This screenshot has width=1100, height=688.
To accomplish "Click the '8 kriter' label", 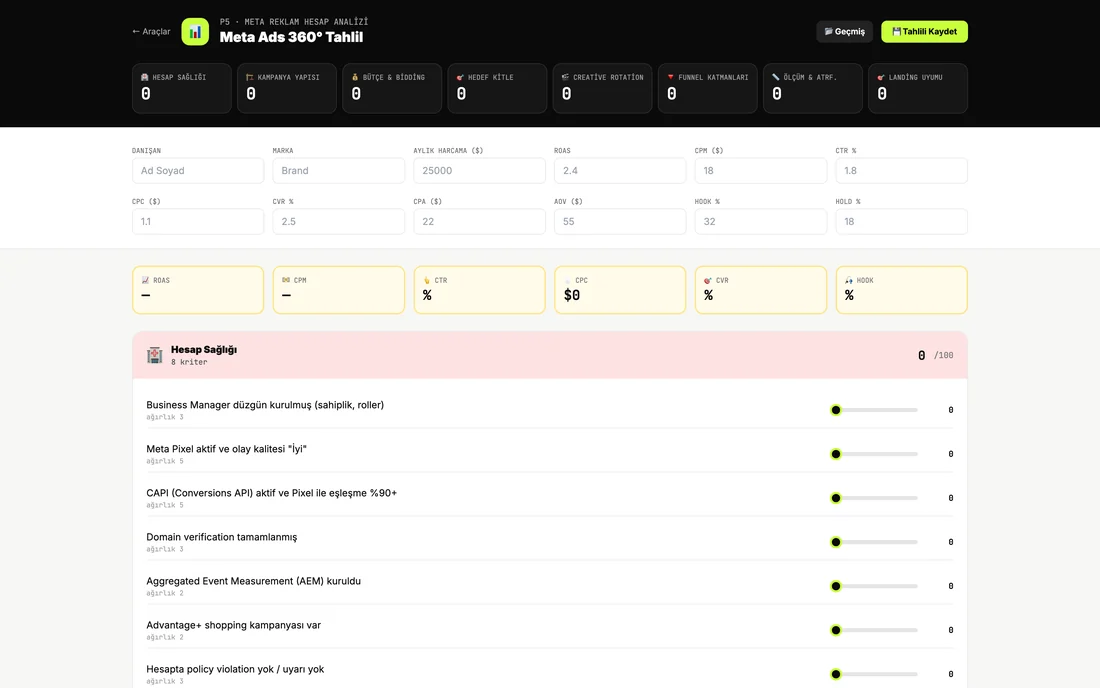I will [x=189, y=363].
